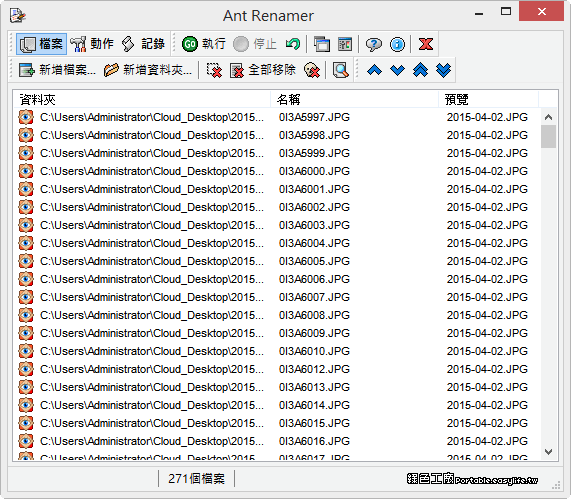Viewport: 571px width, 499px height.
Task: Select file 0I3A6005.JPG
Action: tap(314, 261)
